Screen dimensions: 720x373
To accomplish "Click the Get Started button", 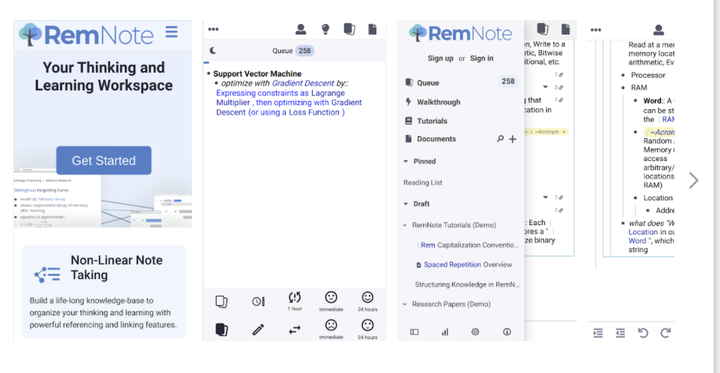I will tap(104, 160).
